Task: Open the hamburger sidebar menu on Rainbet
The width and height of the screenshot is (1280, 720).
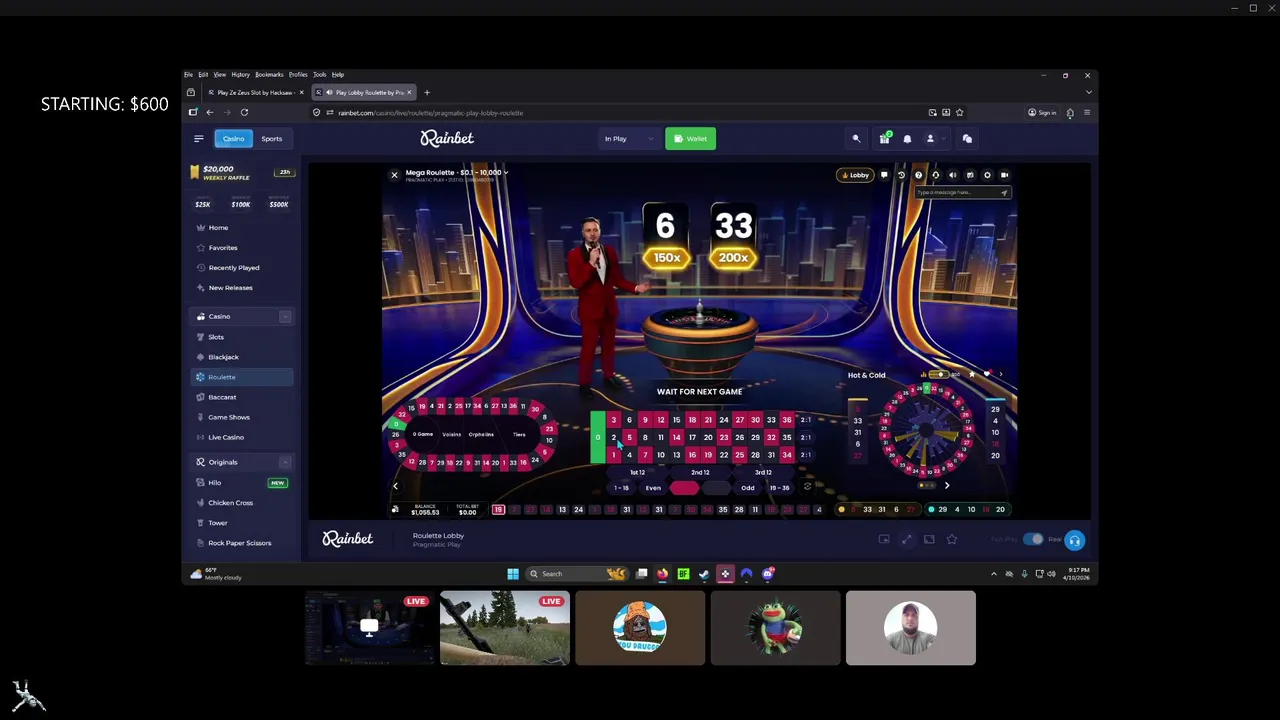Action: pos(198,139)
